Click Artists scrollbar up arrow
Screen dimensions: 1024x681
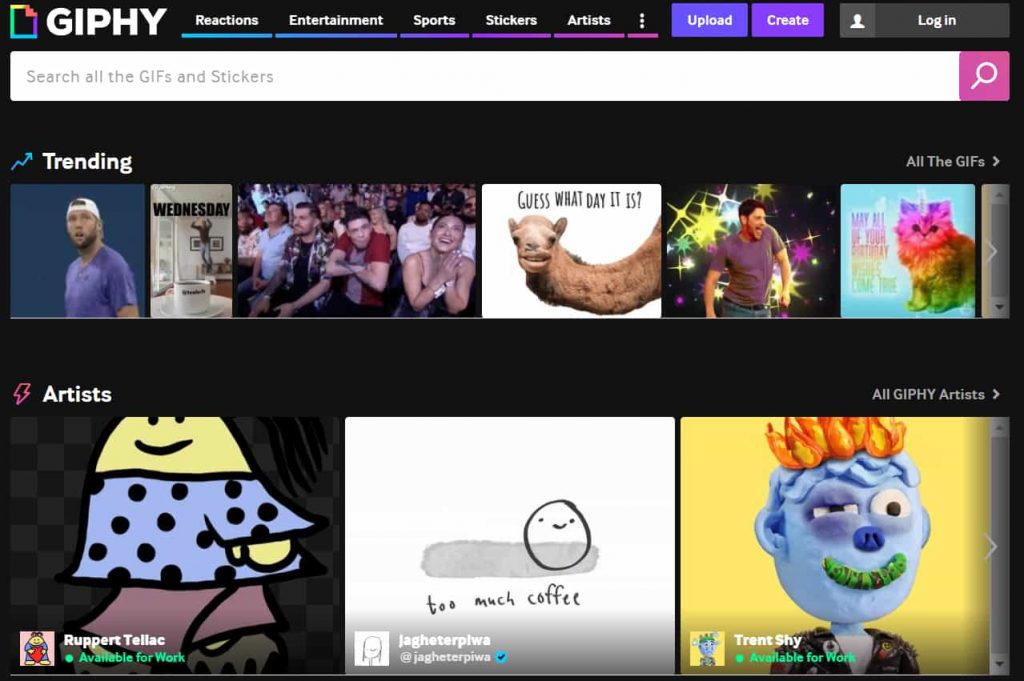pyautogui.click(x=999, y=428)
